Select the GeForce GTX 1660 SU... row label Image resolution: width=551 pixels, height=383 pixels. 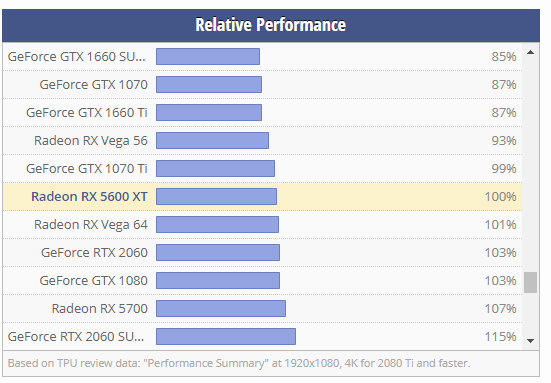[x=77, y=57]
